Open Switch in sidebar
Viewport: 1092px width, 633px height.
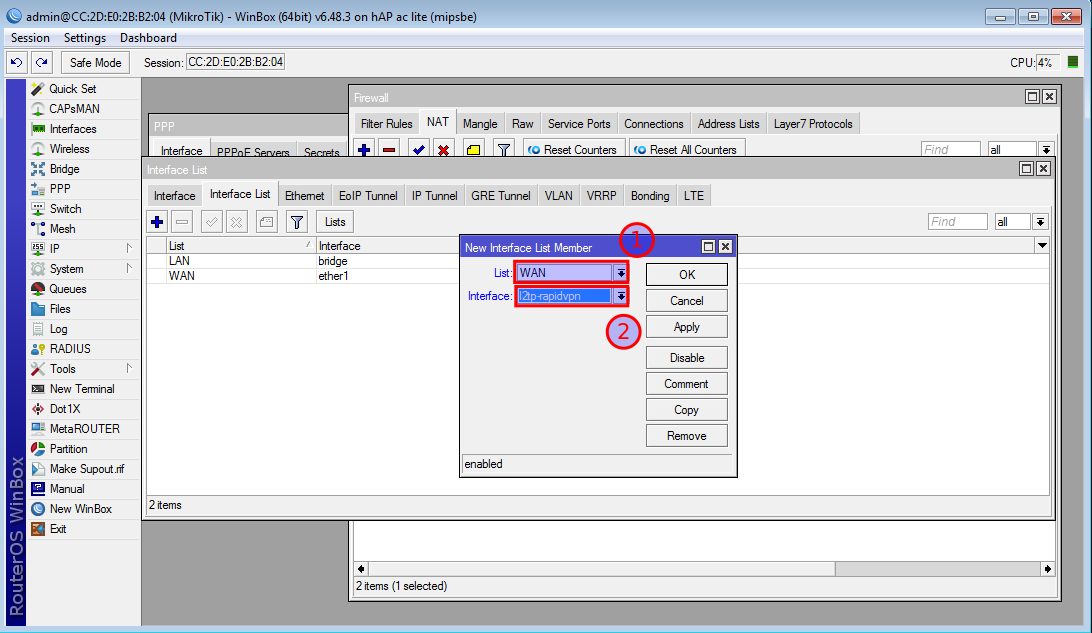(65, 209)
